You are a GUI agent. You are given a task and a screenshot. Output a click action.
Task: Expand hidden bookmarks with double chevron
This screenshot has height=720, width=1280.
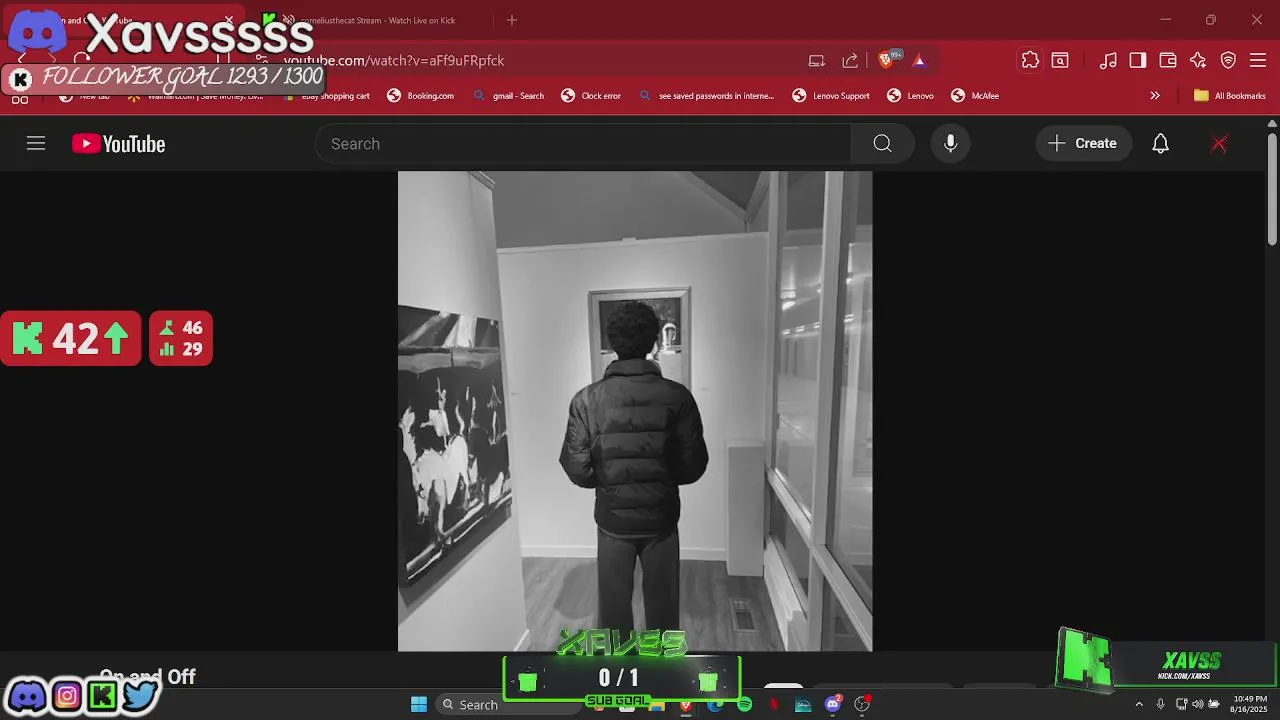tap(1155, 96)
